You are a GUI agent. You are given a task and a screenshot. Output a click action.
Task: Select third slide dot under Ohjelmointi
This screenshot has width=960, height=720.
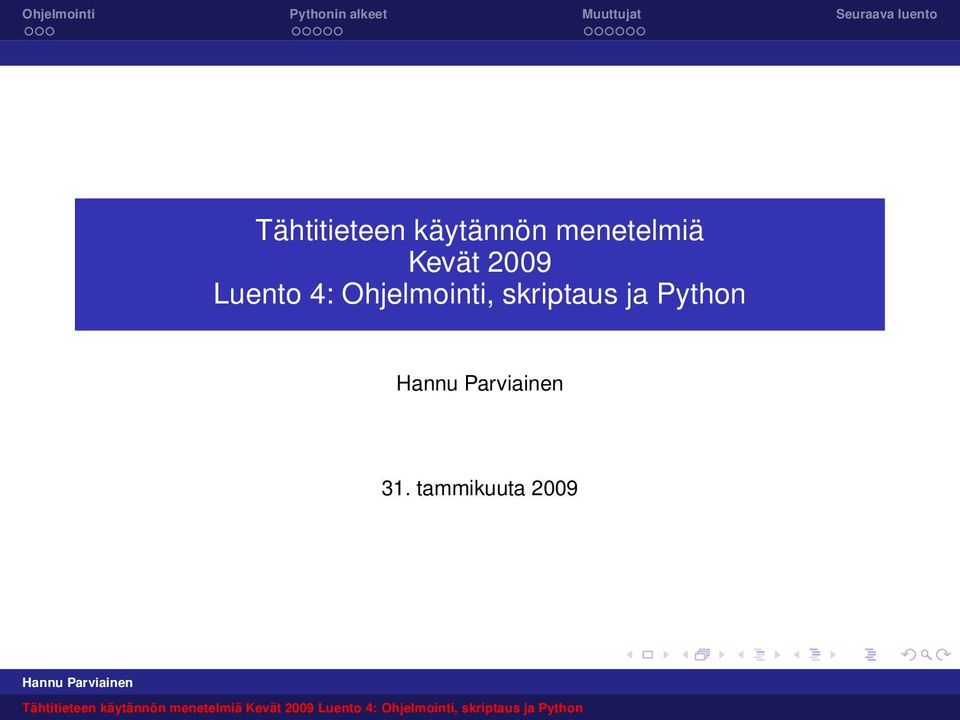[50, 31]
